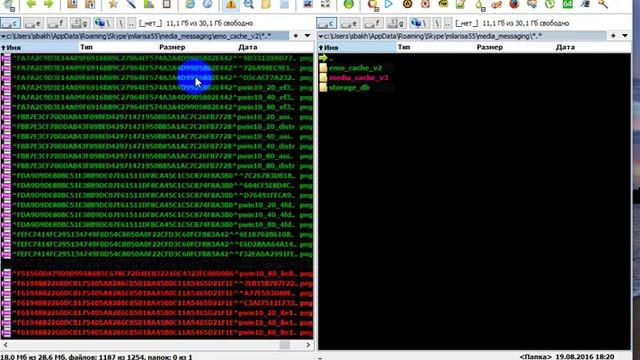Click arrow before left panel path
This screenshot has height=360, width=640.
click(3, 36)
